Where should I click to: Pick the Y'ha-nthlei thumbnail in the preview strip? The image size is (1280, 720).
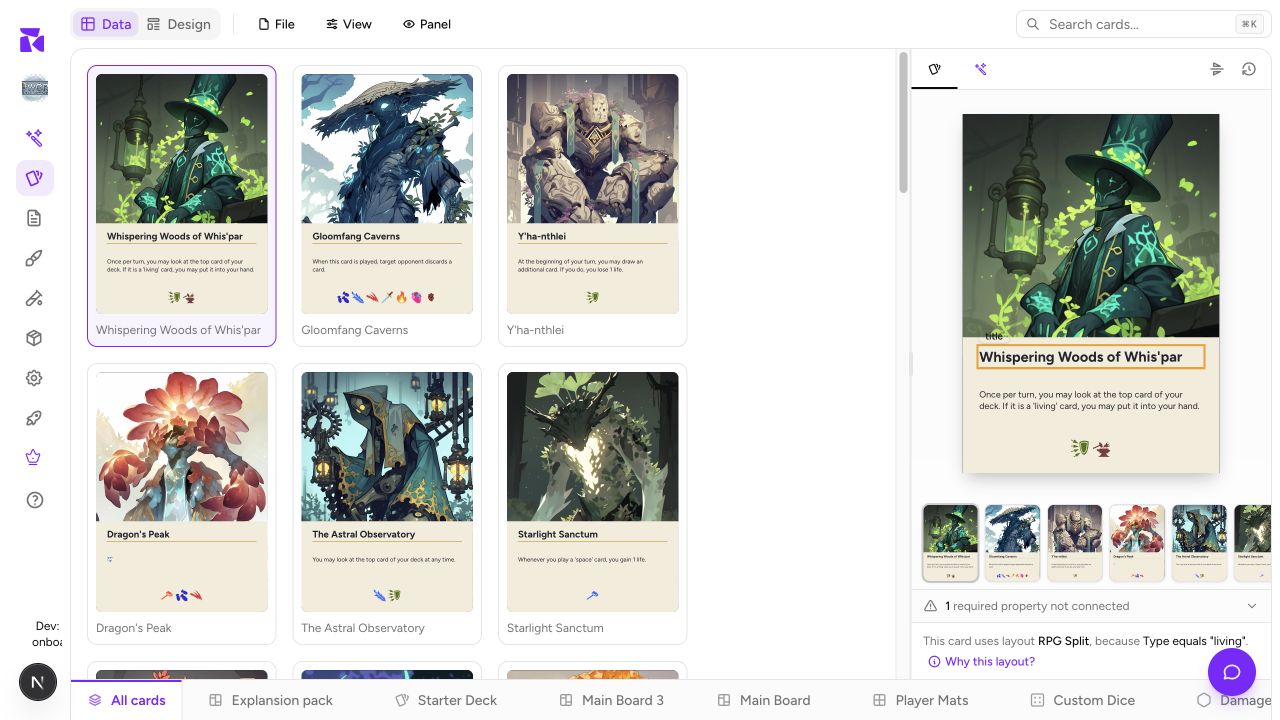click(1075, 543)
